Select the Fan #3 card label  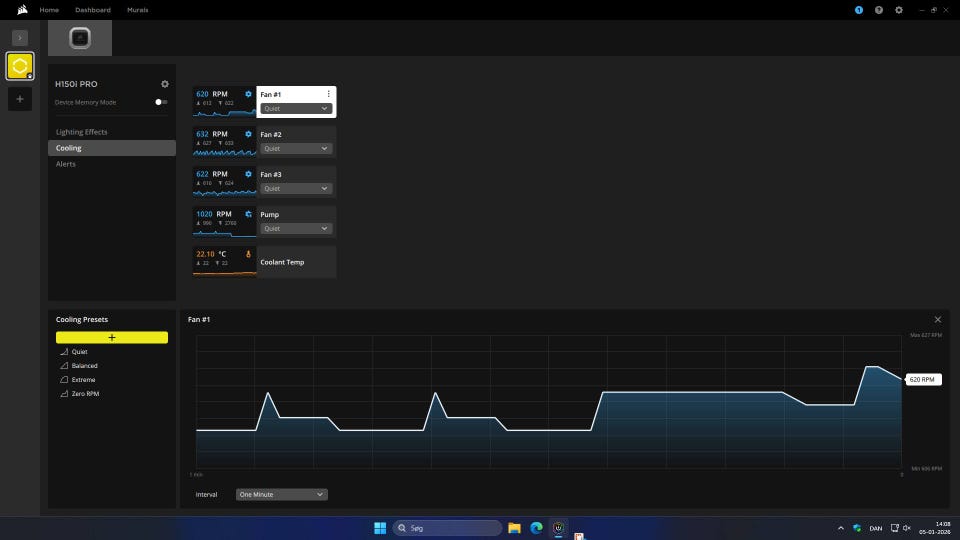tap(271, 174)
